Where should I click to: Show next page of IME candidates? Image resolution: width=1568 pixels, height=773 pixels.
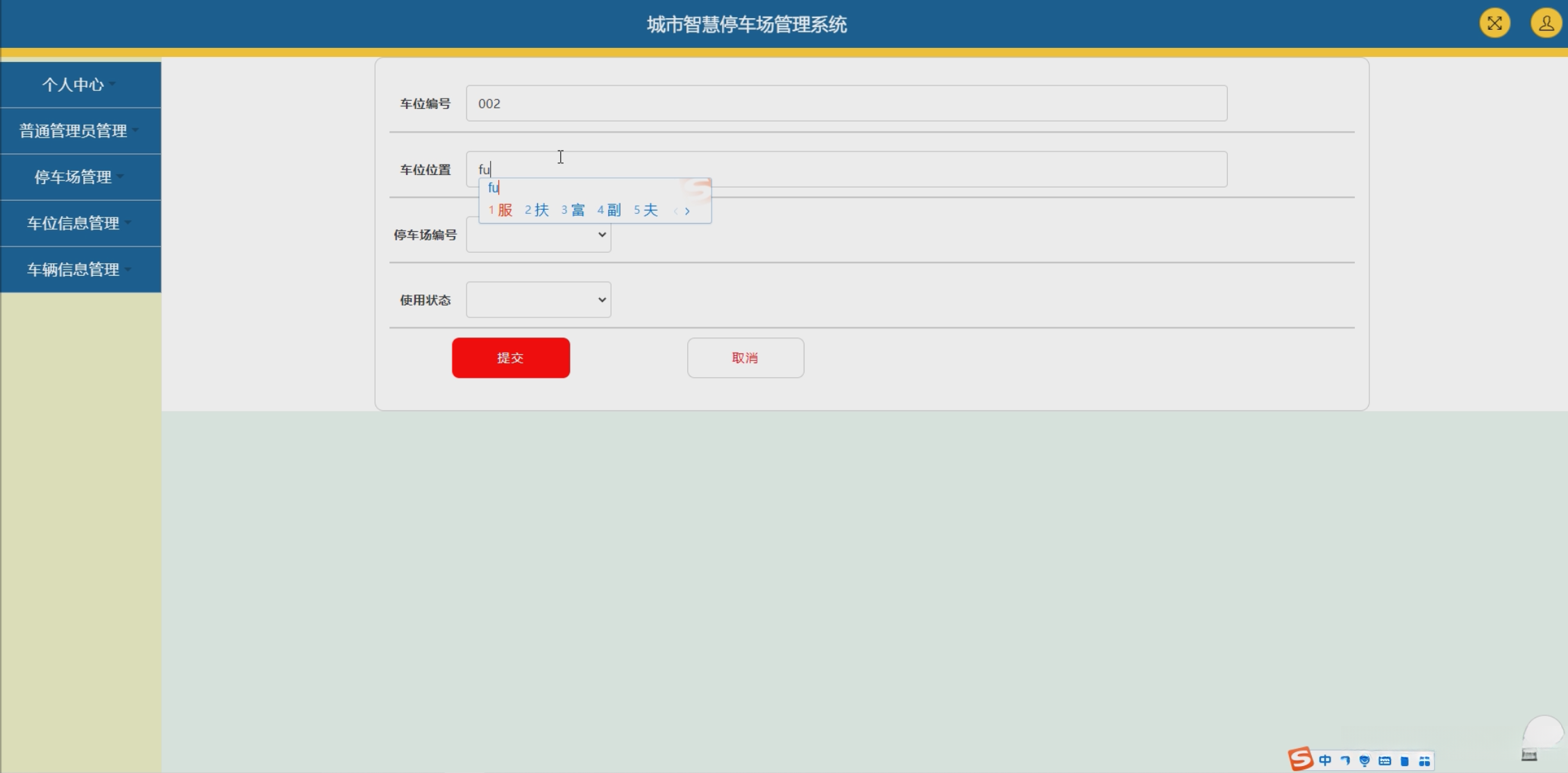pyautogui.click(x=687, y=211)
